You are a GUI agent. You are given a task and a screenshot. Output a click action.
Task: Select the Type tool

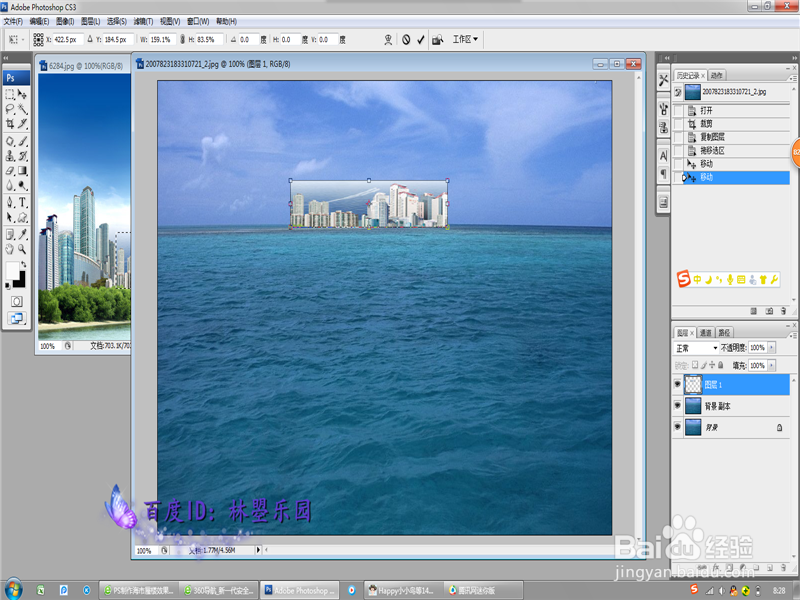click(x=22, y=203)
